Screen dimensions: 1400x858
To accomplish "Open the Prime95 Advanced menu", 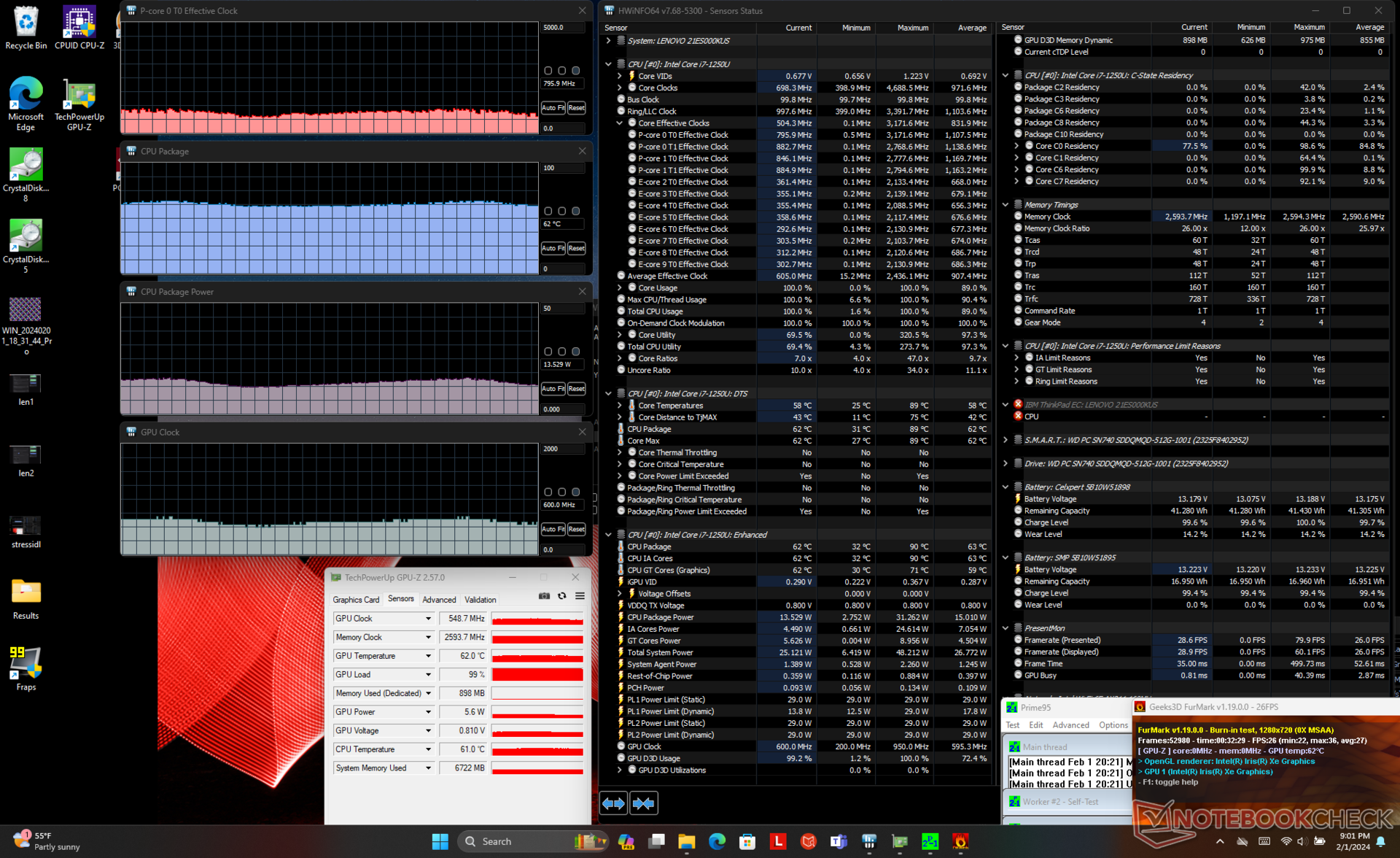I will pyautogui.click(x=1070, y=725).
